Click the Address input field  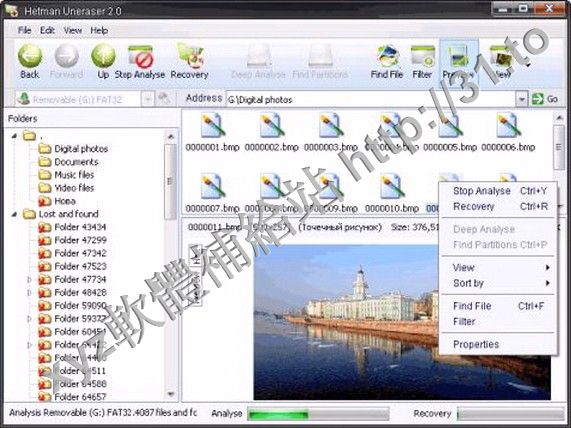pyautogui.click(x=371, y=99)
